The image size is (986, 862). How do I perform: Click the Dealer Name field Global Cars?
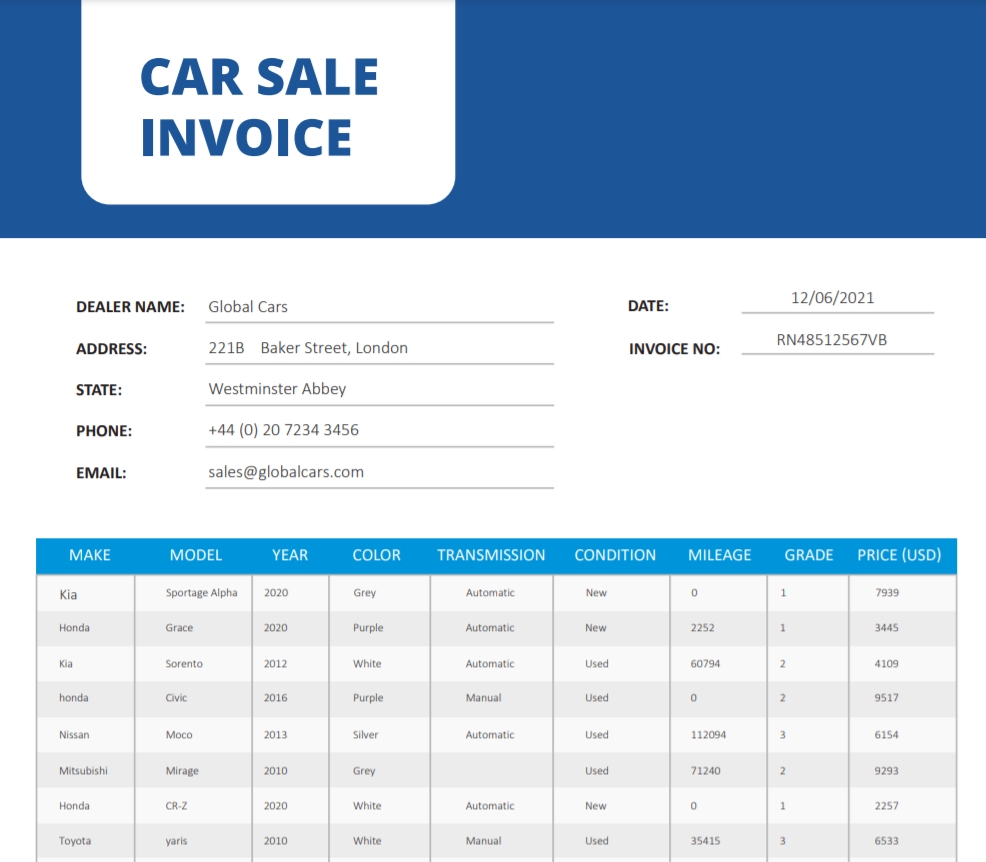[x=379, y=307]
